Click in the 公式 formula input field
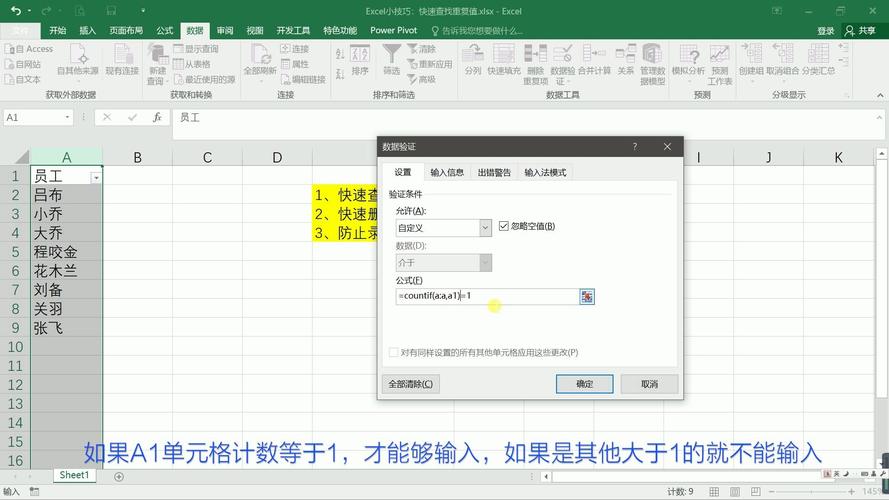 point(487,296)
